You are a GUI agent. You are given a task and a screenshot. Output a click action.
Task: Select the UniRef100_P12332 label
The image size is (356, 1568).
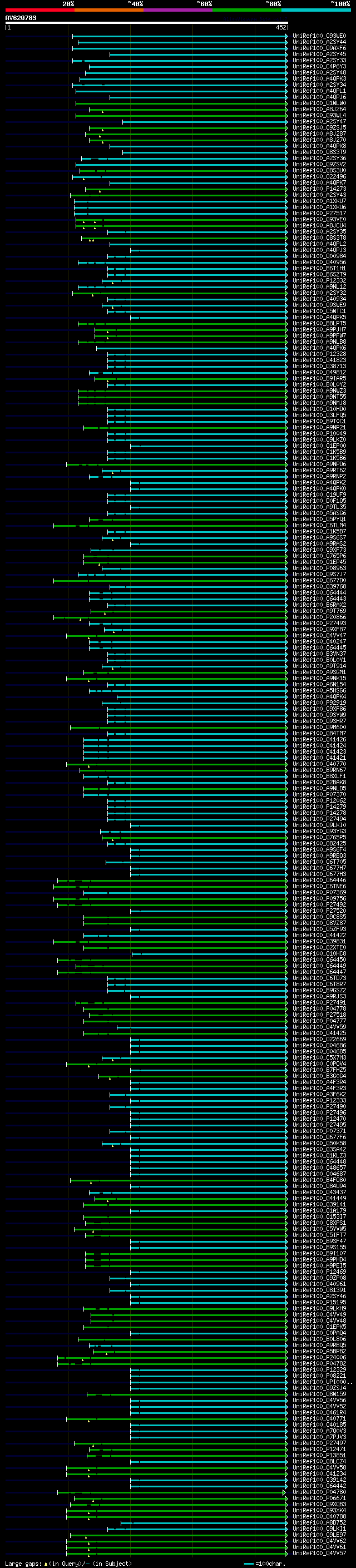(319, 280)
